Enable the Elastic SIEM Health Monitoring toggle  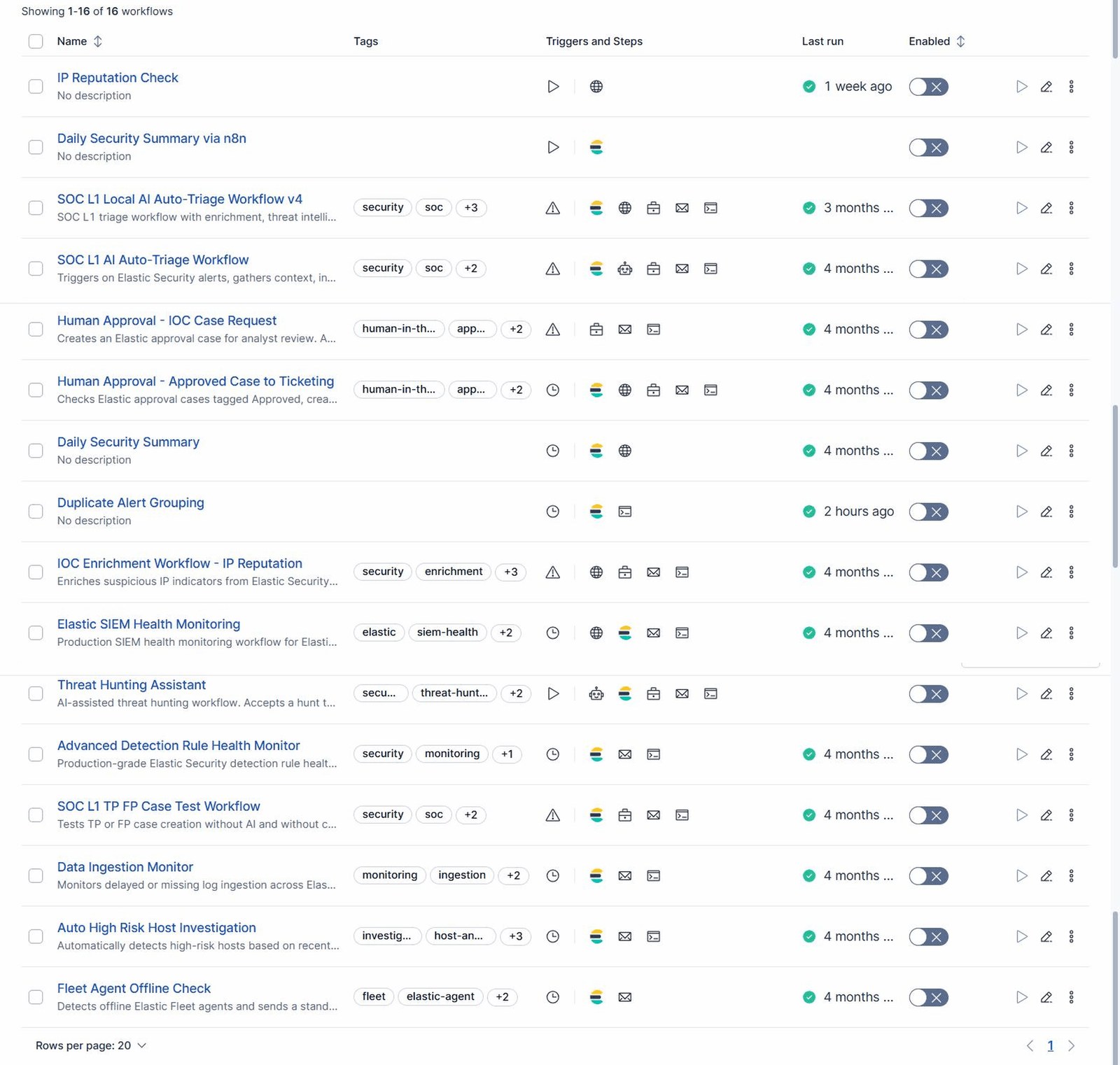[x=928, y=633]
